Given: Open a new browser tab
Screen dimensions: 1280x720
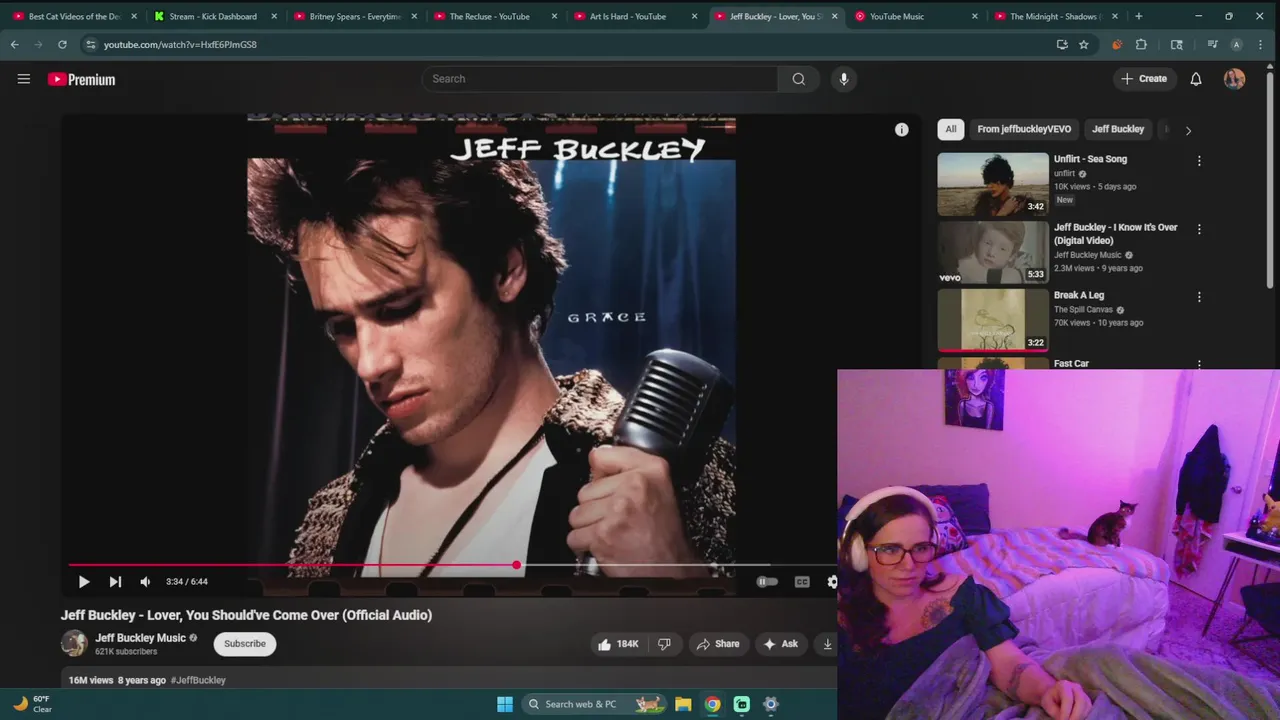Looking at the screenshot, I should click(x=1138, y=16).
